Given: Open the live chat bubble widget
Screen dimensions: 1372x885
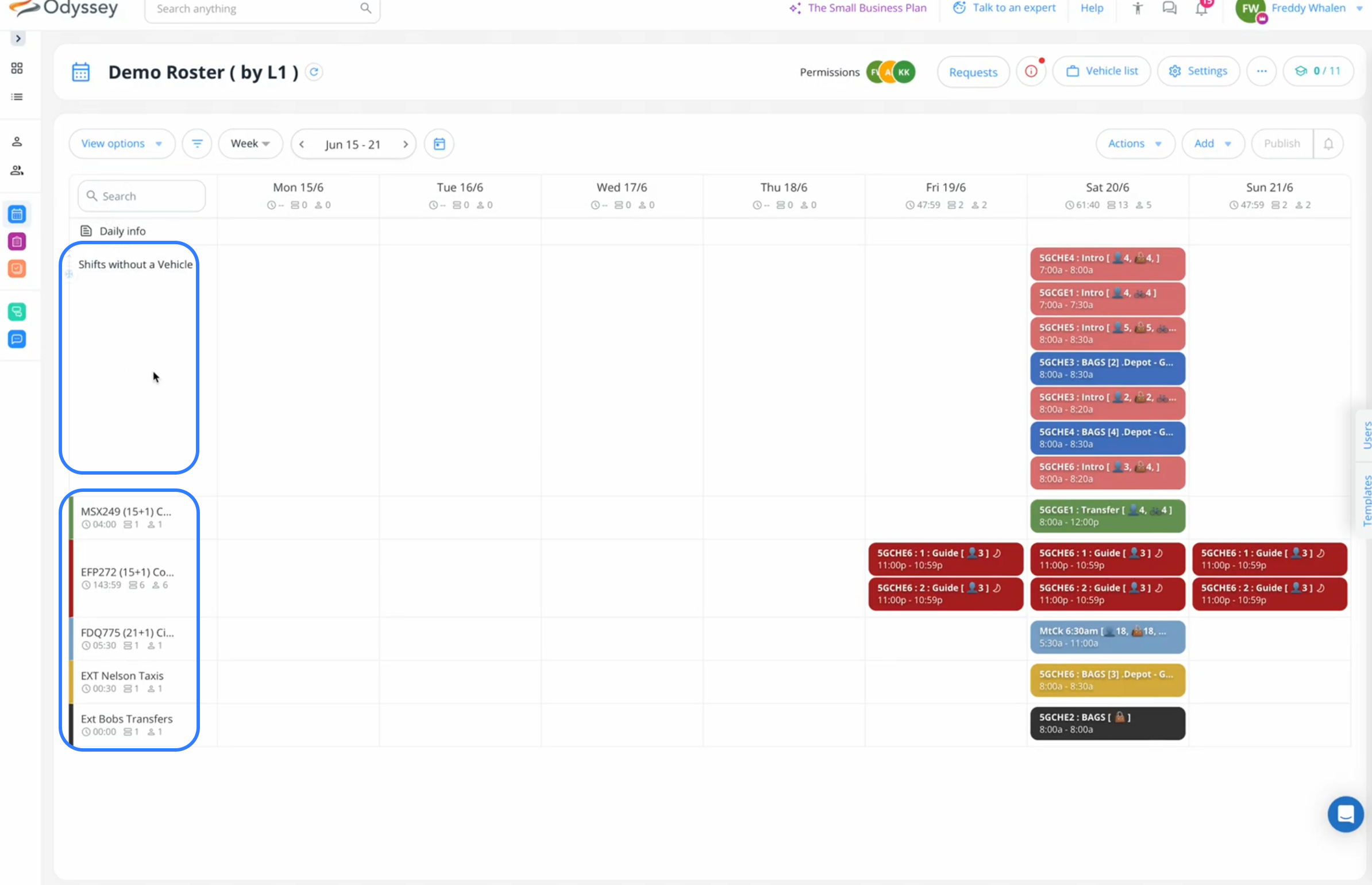Looking at the screenshot, I should point(1345,814).
